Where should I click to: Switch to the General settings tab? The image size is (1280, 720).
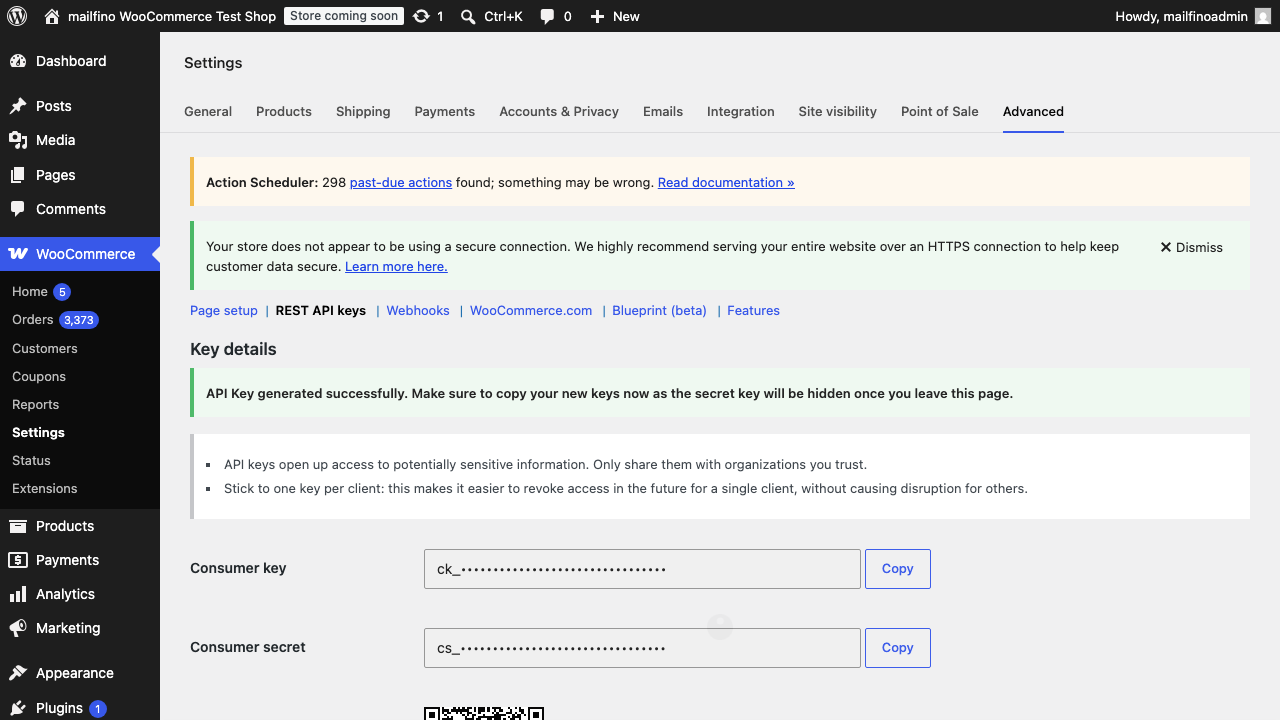point(208,111)
